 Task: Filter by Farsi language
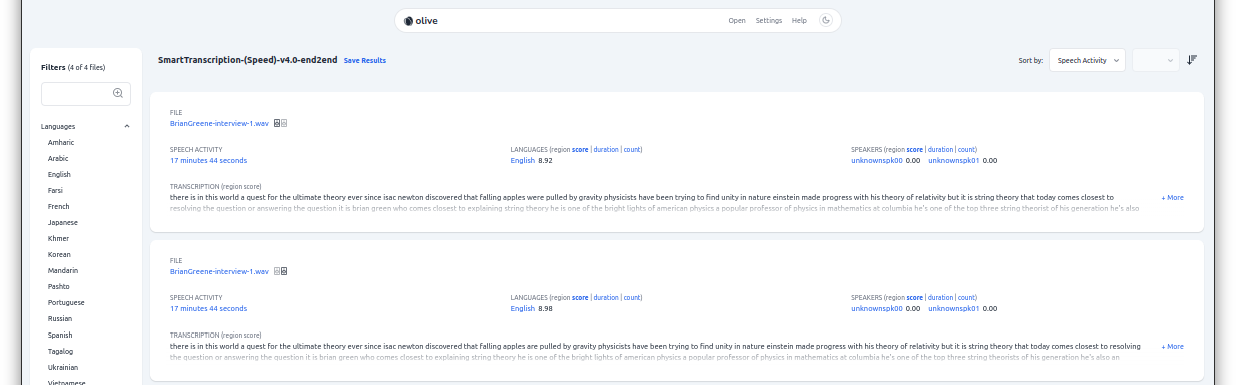(56, 190)
